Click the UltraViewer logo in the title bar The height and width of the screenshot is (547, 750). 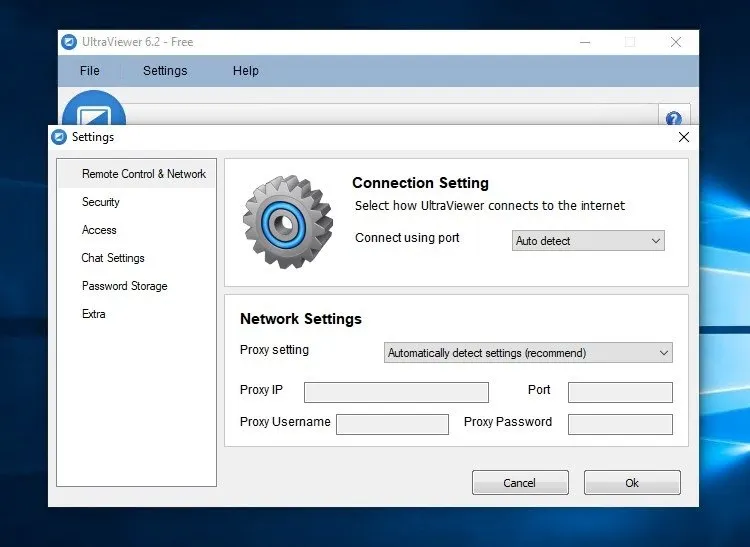pos(69,42)
